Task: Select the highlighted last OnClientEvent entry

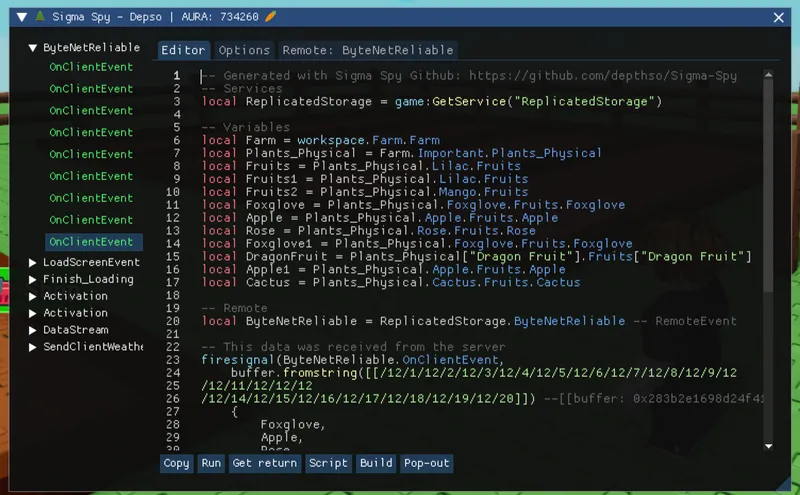Action: click(x=91, y=242)
